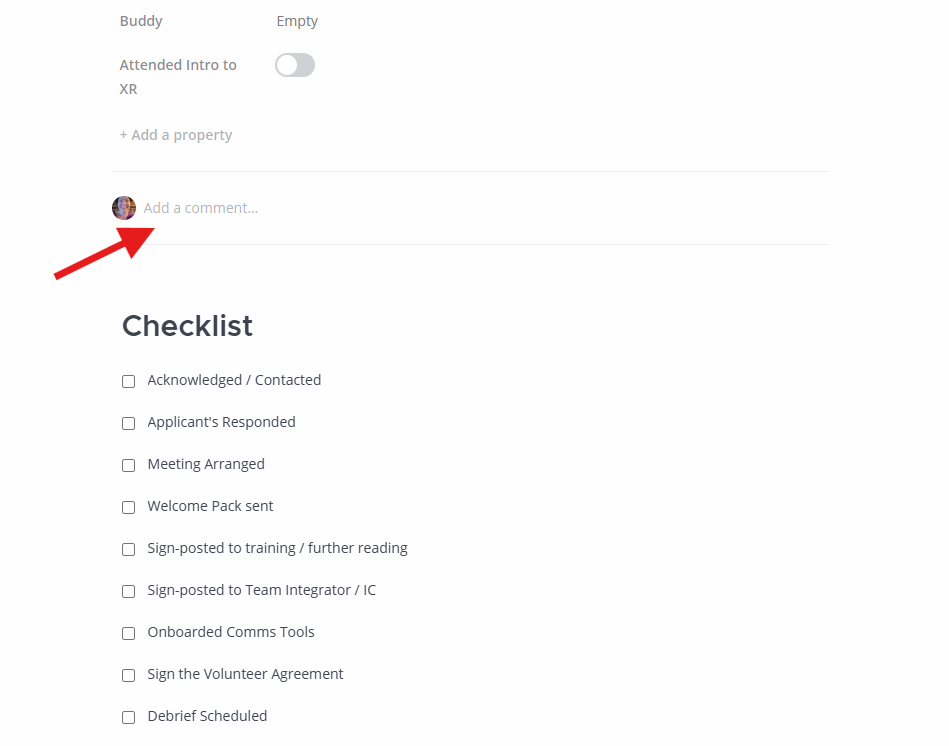Mark Meeting Arranged as complete

point(128,465)
